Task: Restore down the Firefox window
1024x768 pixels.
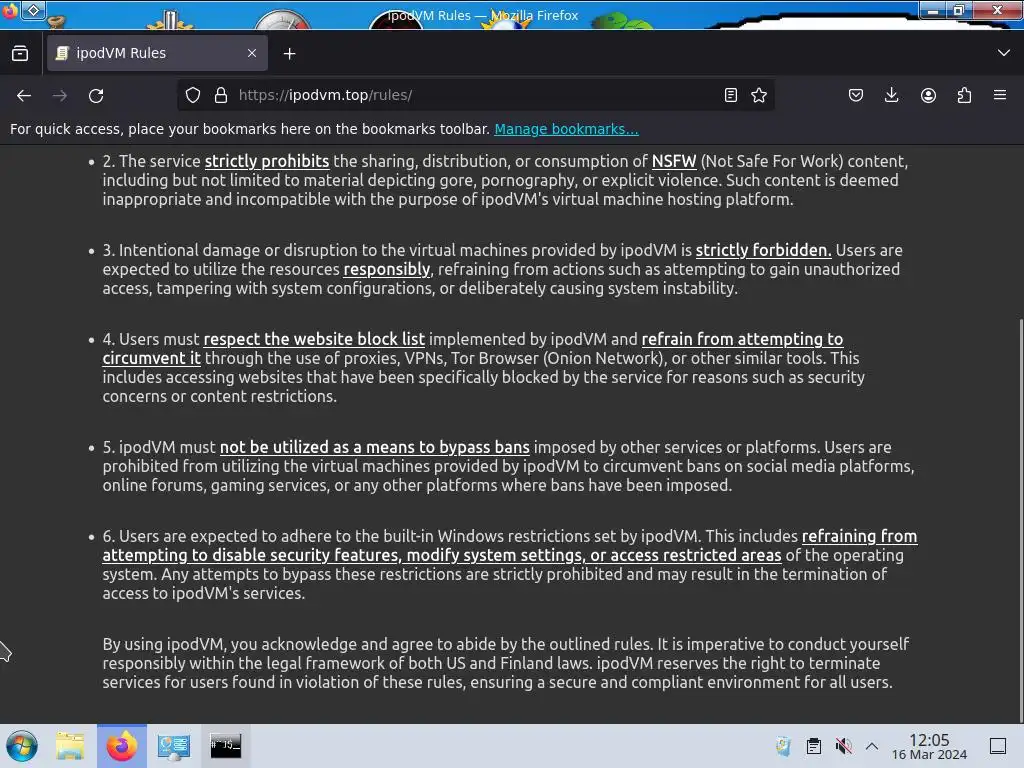Action: click(x=959, y=10)
